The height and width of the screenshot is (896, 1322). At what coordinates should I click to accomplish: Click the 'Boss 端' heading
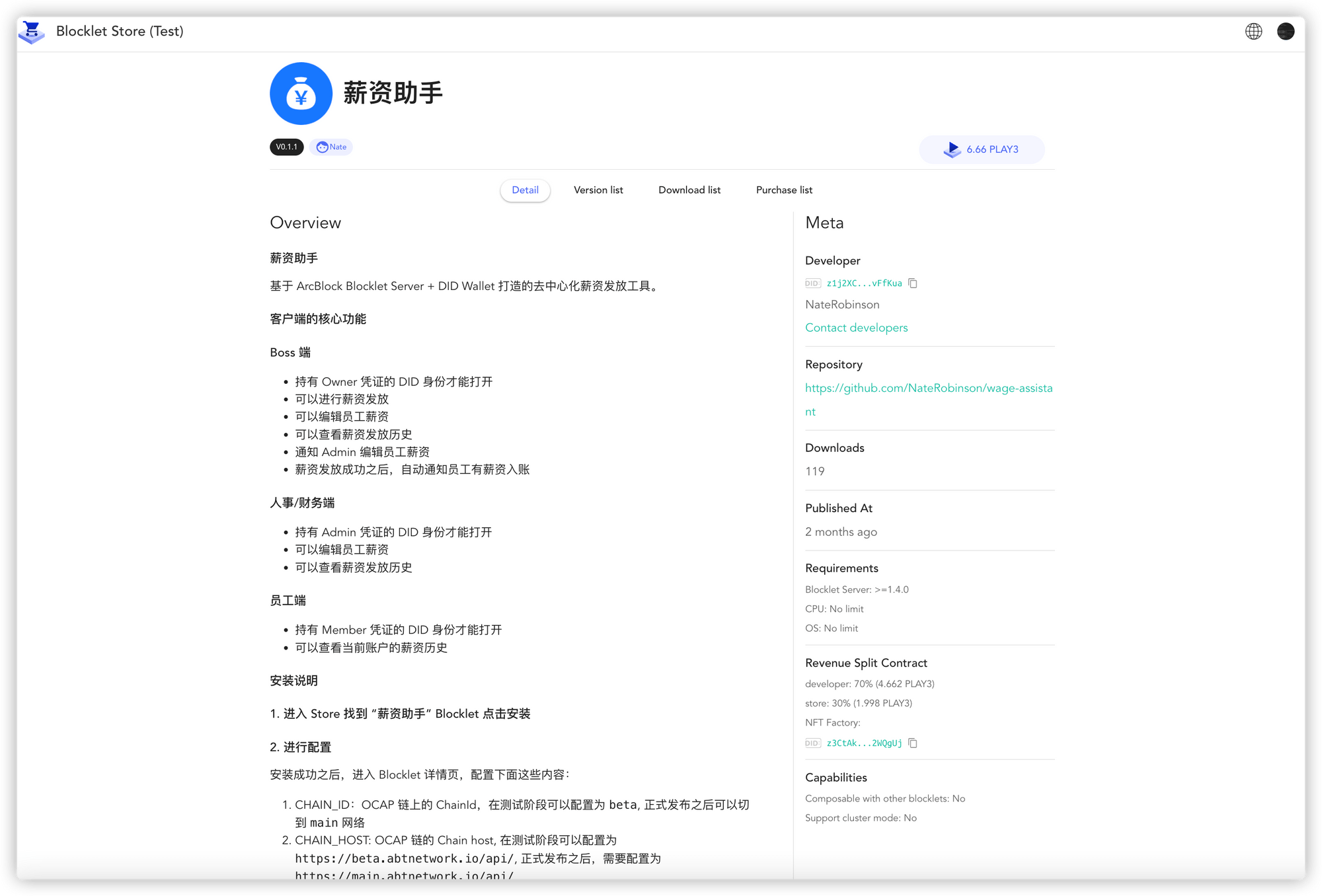[290, 352]
